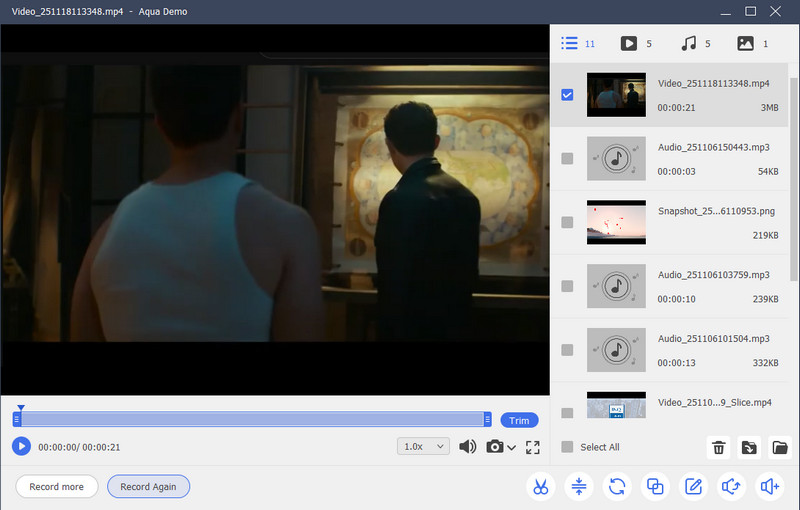Take a snapshot with camera icon
The width and height of the screenshot is (800, 510).
(x=494, y=447)
